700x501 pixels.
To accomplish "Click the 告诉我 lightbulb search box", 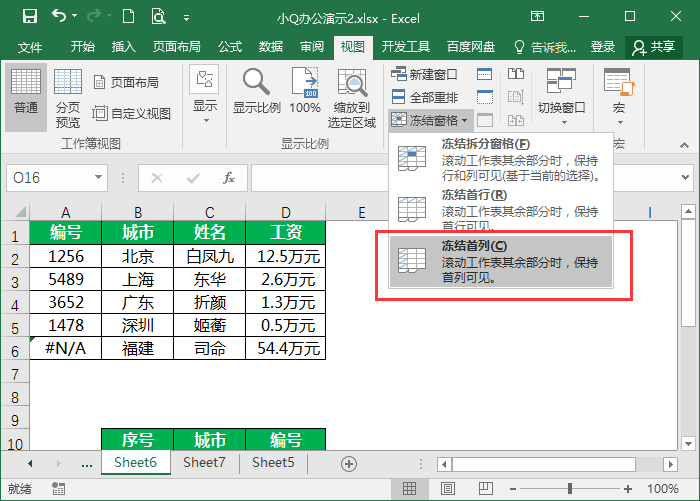I will click(x=545, y=47).
